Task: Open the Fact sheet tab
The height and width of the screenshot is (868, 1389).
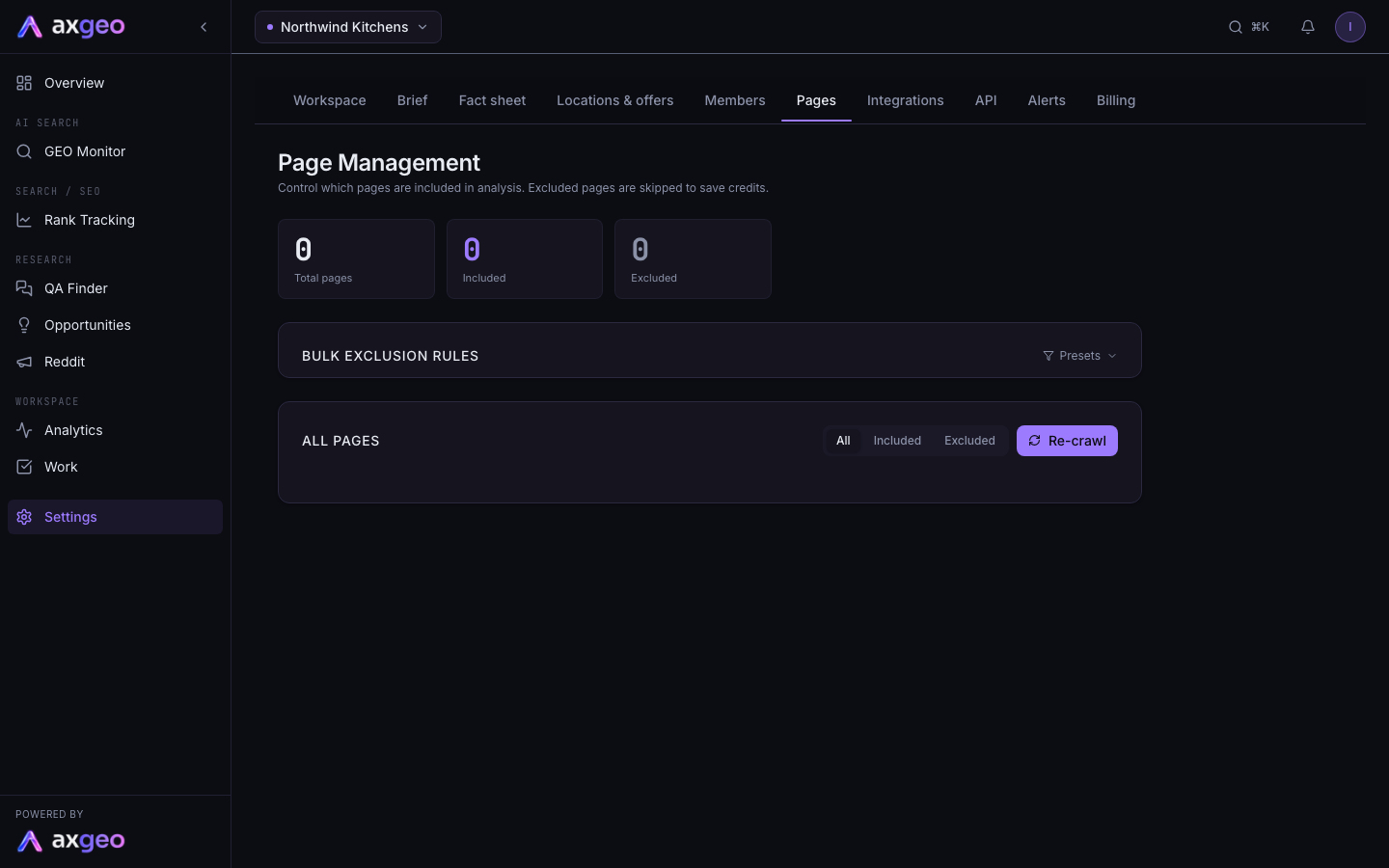Action: pos(492,100)
